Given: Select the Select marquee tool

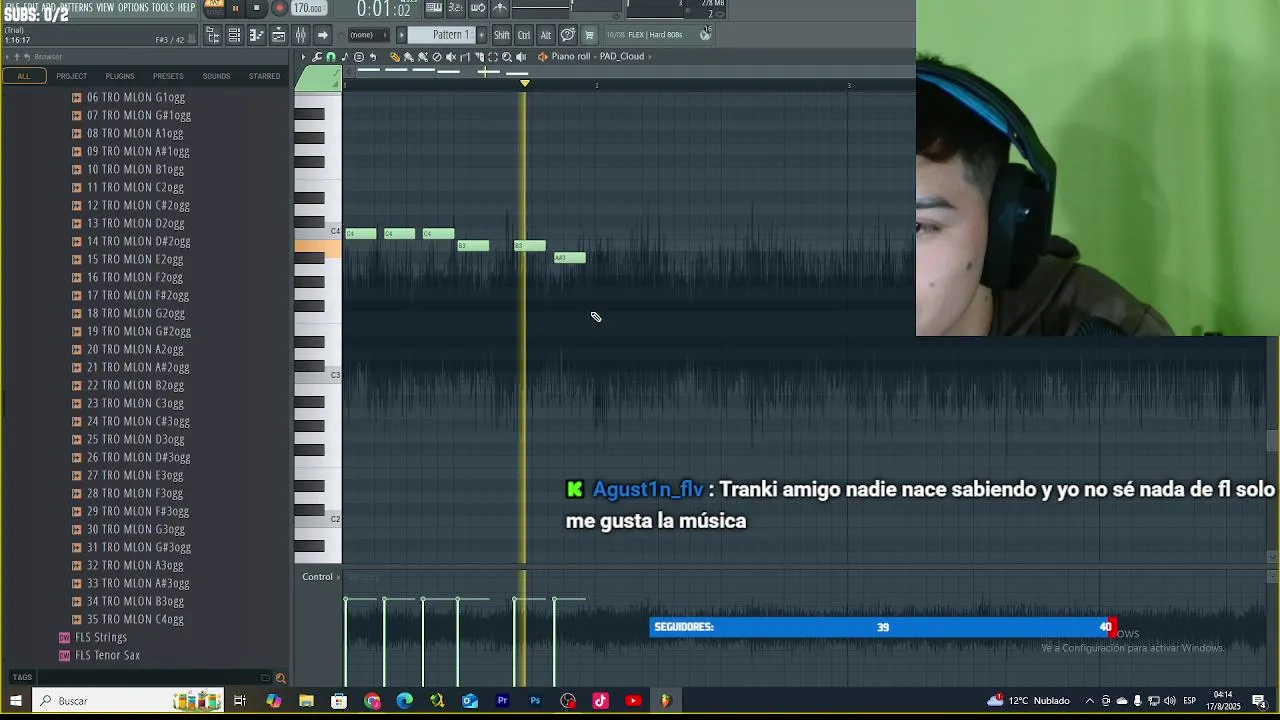Looking at the screenshot, I should 493,57.
